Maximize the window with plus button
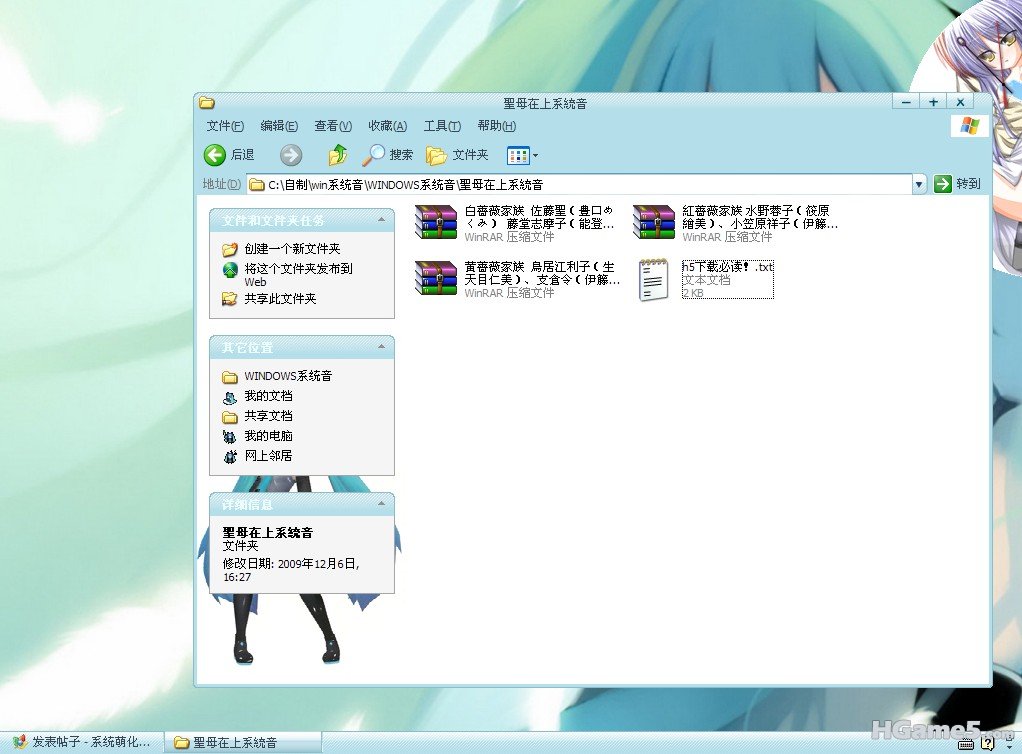Image resolution: width=1022 pixels, height=754 pixels. point(933,102)
